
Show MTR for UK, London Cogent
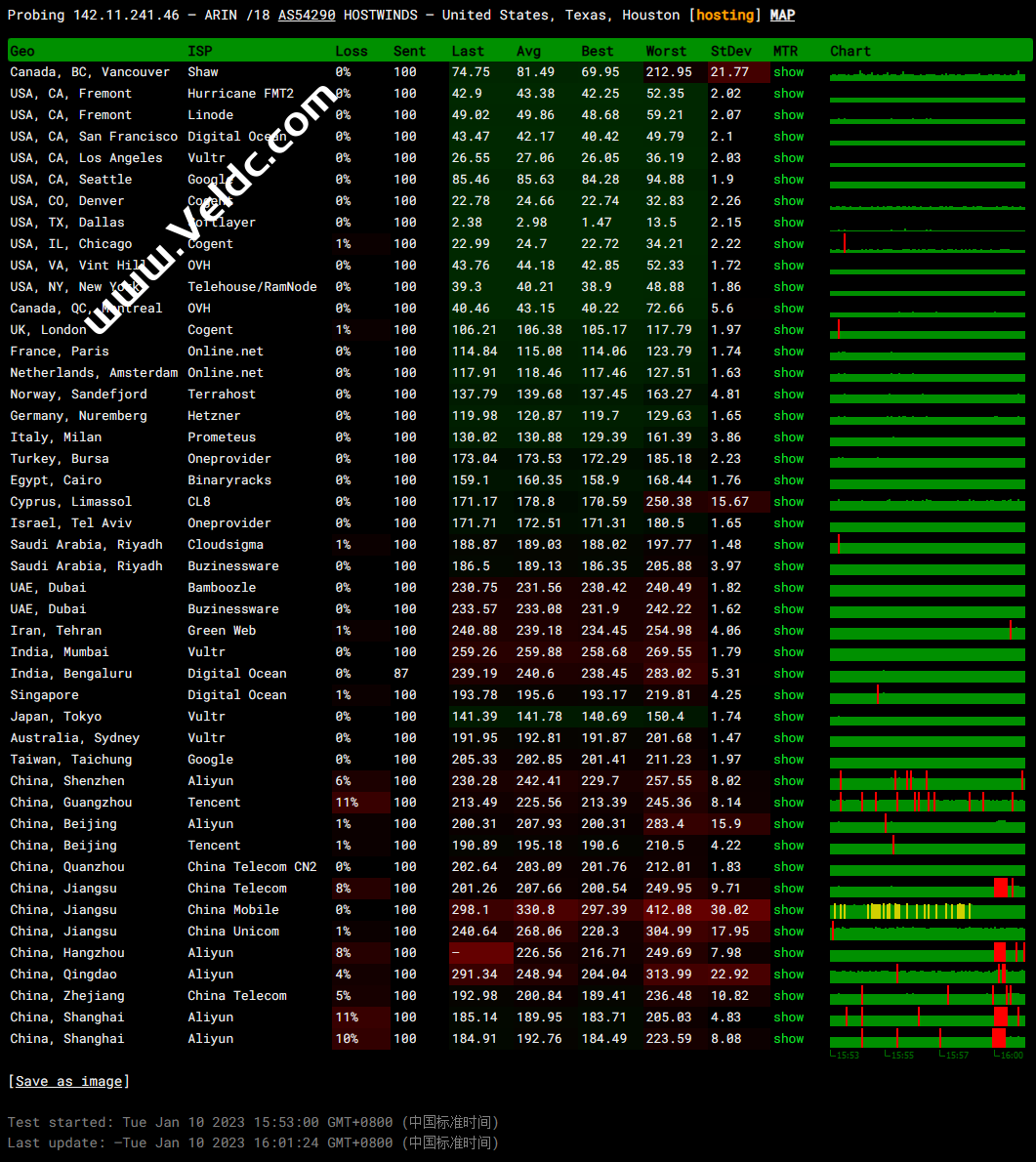(789, 330)
